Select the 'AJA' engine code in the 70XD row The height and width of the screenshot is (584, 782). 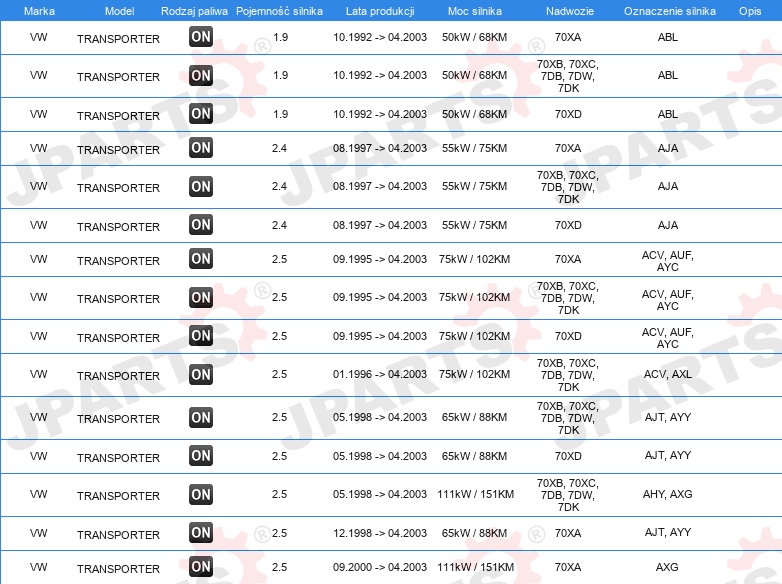point(667,225)
